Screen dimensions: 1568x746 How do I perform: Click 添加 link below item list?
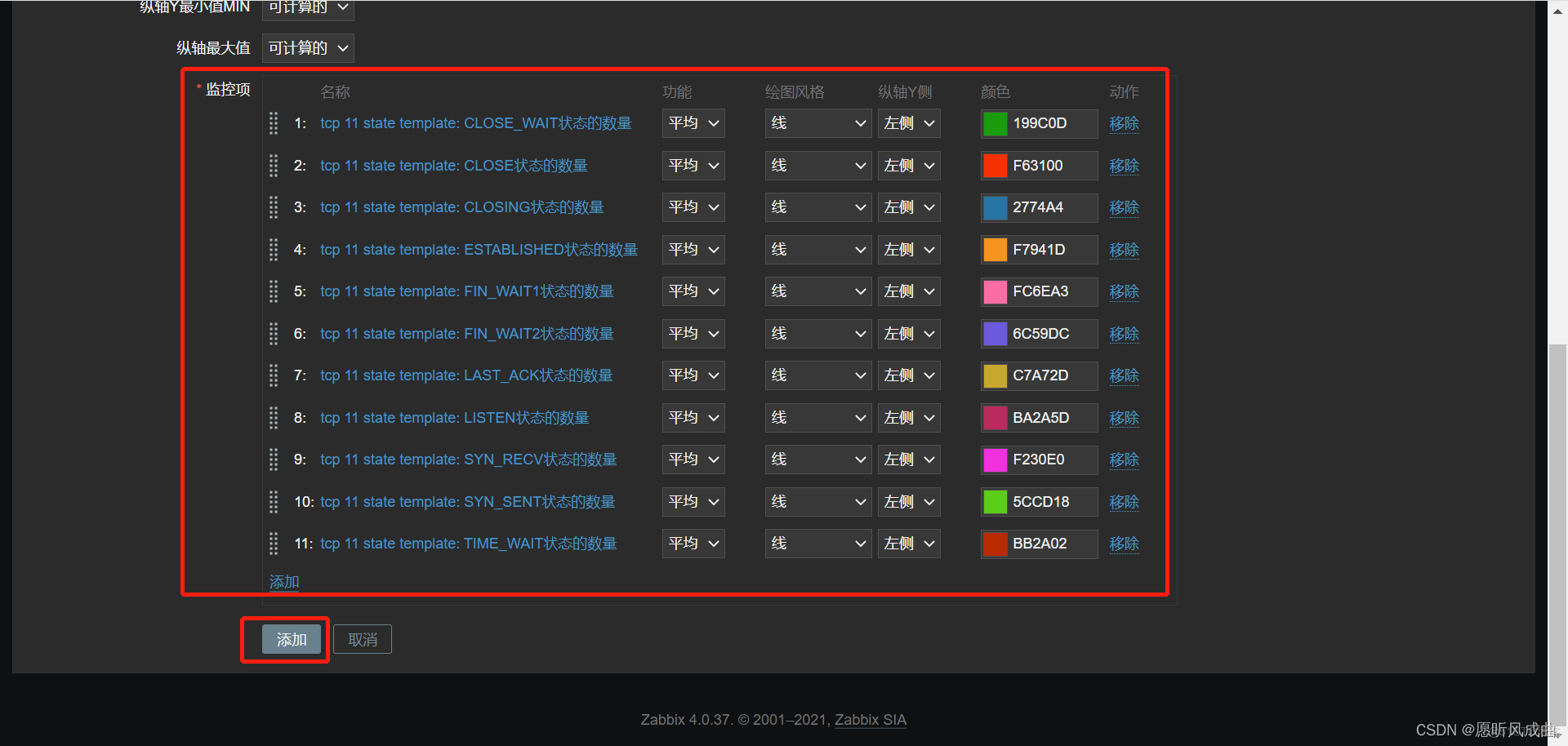coord(284,582)
